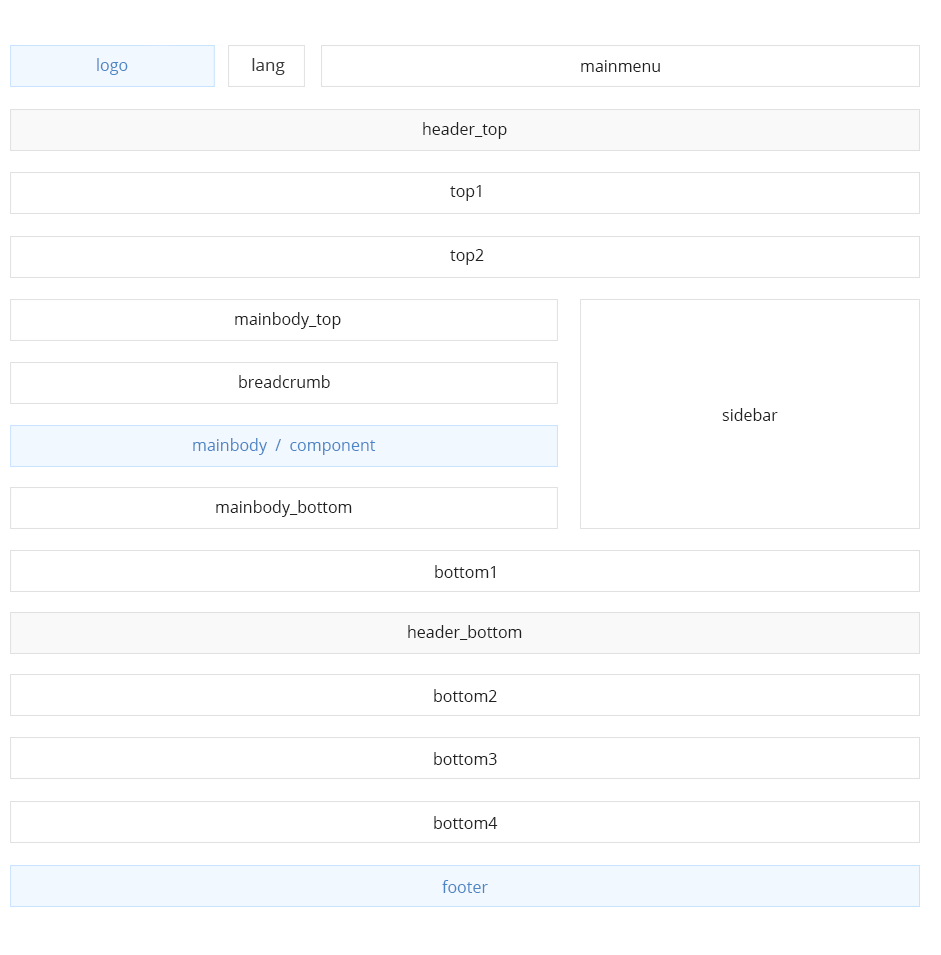Select the mainbody_bottom block

point(284,508)
